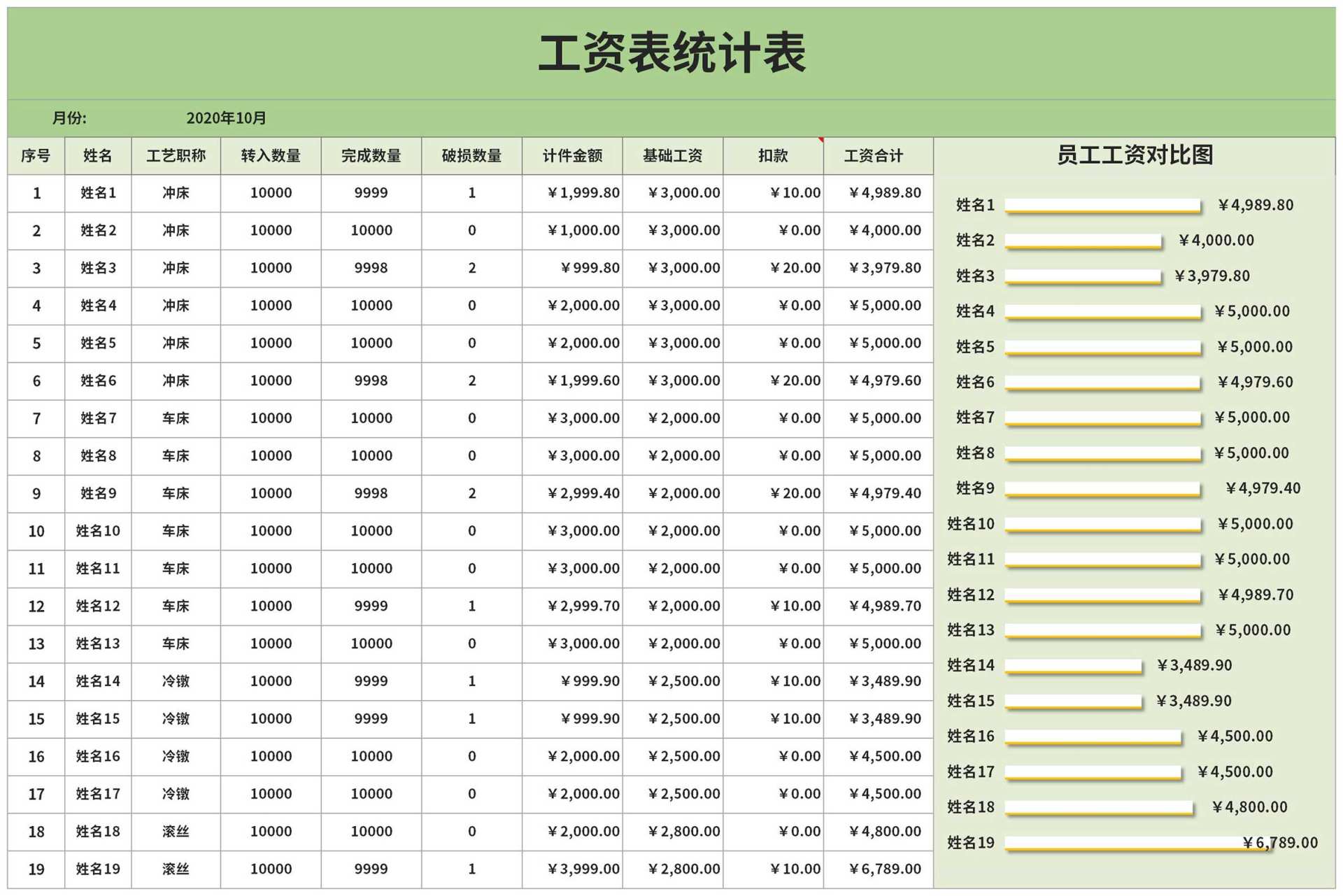This screenshot has height=896, width=1343.
Task: Select 冲床 job title in row 4
Action: point(176,306)
